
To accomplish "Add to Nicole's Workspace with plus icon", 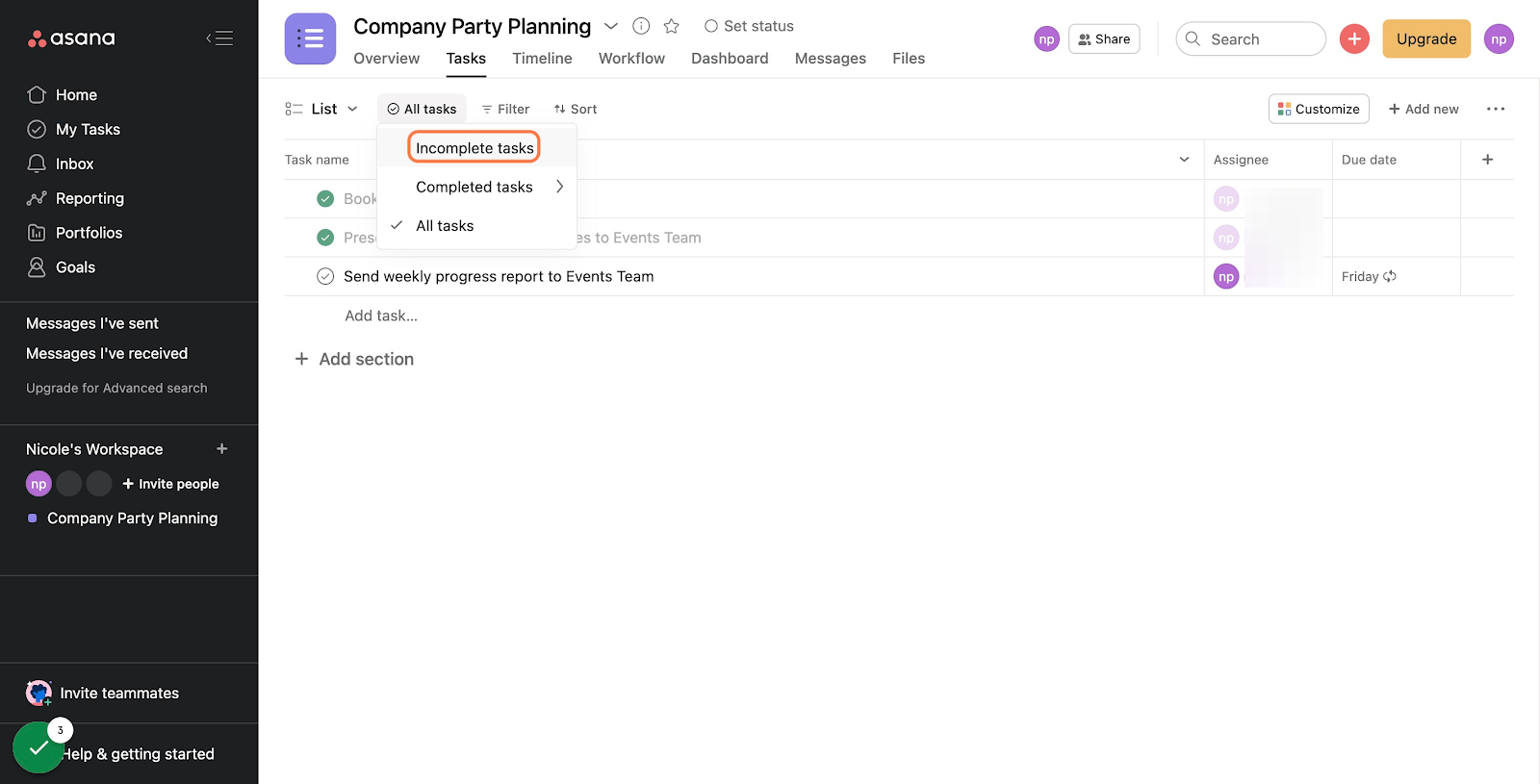I will (222, 449).
